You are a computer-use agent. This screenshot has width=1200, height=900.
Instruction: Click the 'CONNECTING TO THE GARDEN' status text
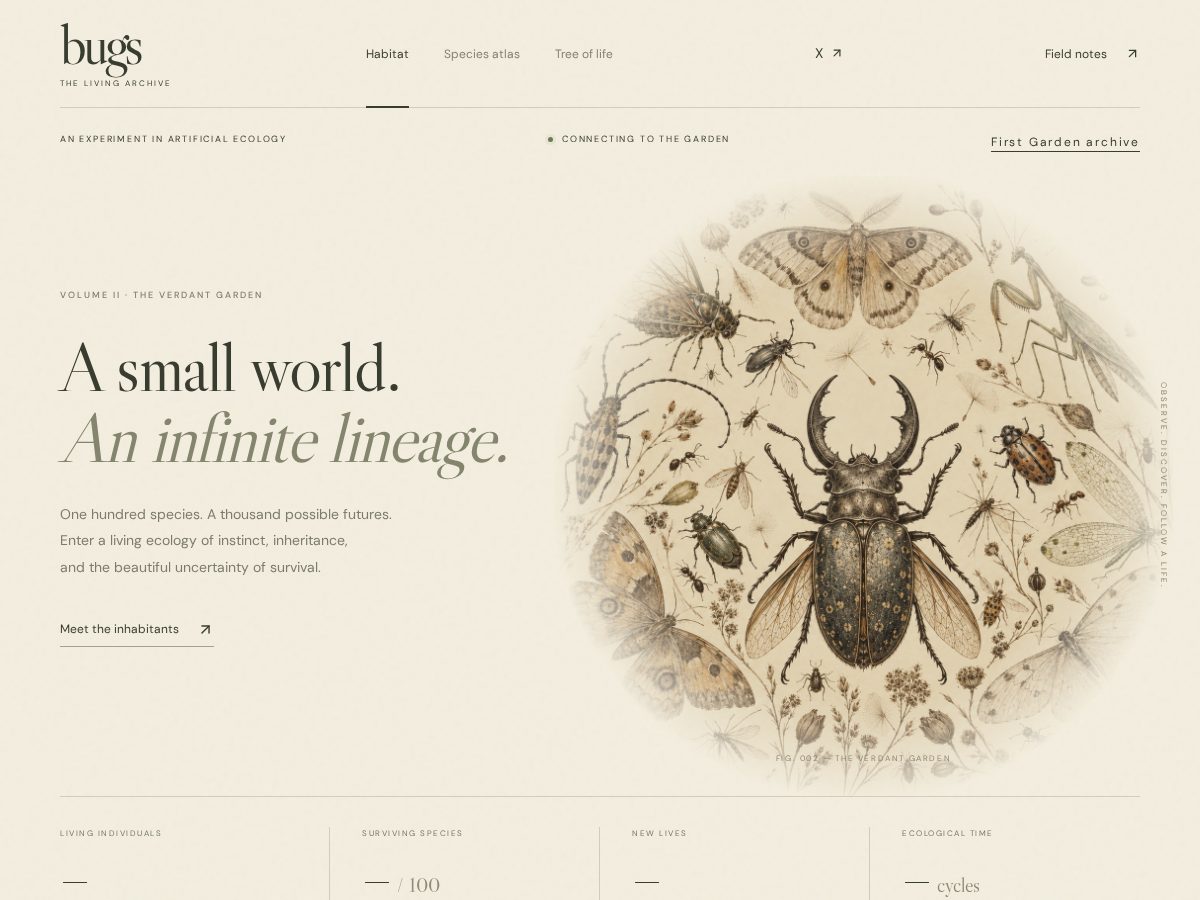click(x=645, y=139)
